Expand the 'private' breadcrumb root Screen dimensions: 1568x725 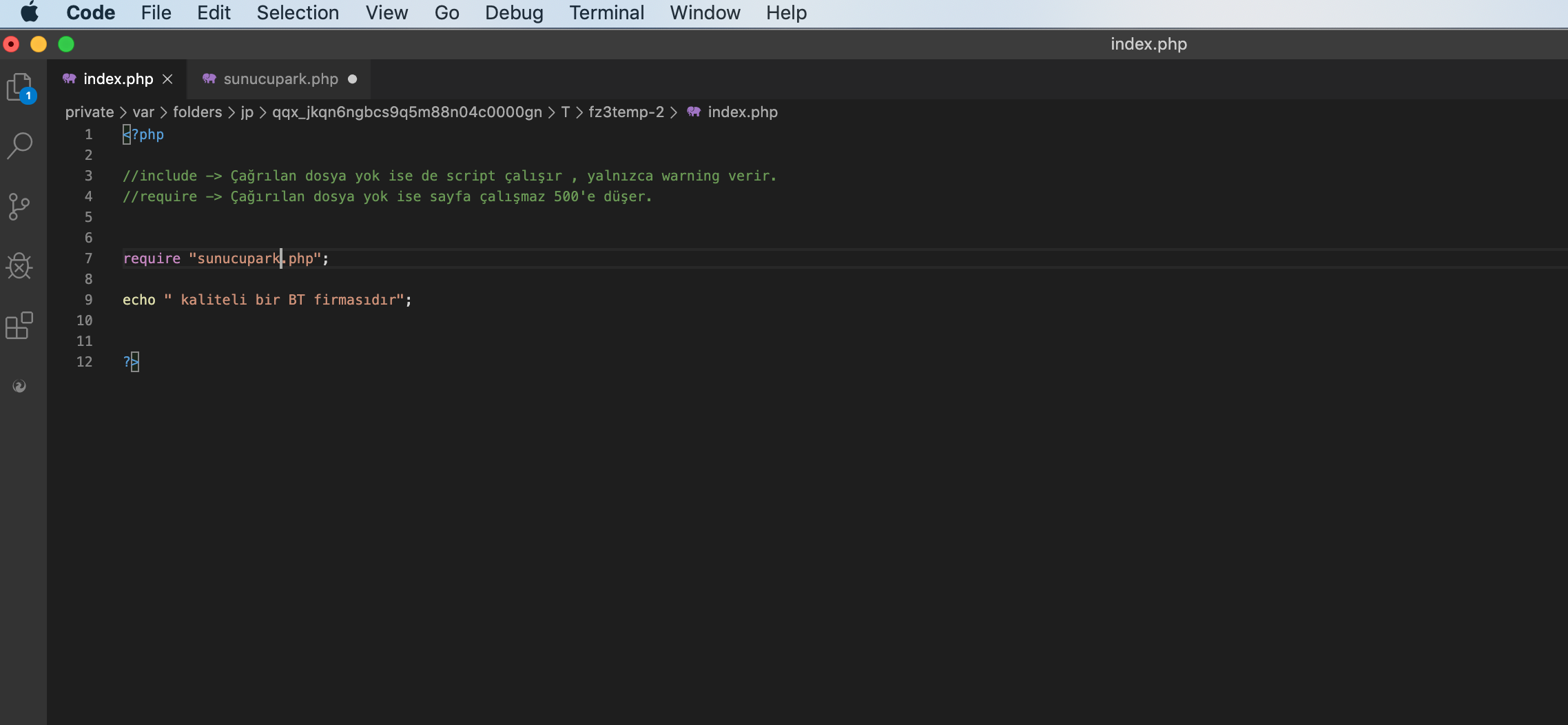click(x=90, y=112)
